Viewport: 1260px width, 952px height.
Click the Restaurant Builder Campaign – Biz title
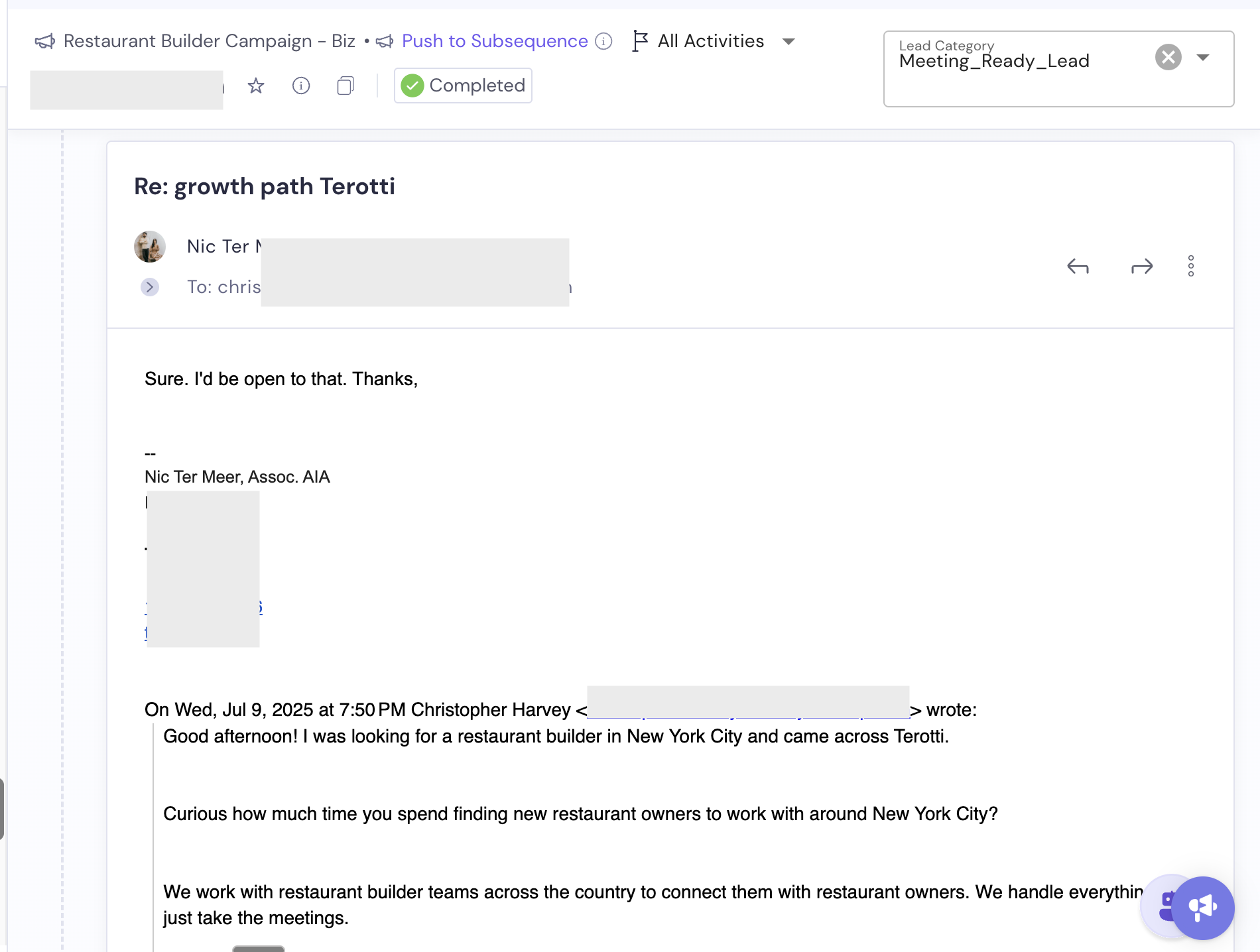click(x=209, y=41)
